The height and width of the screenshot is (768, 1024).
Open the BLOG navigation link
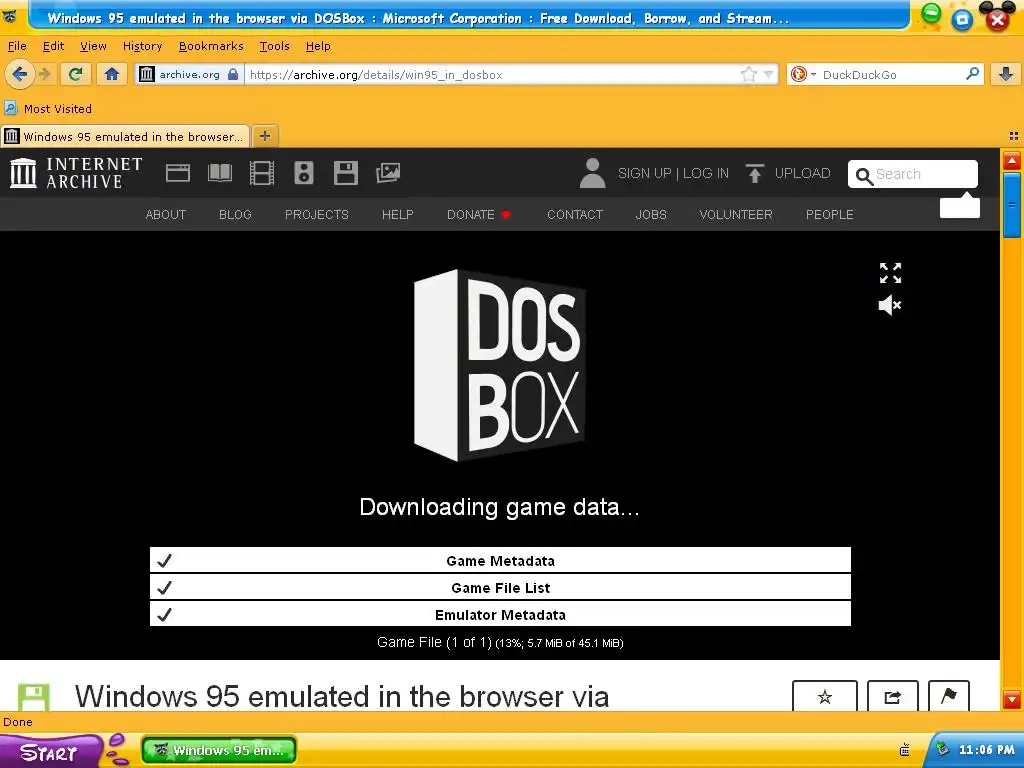point(235,214)
